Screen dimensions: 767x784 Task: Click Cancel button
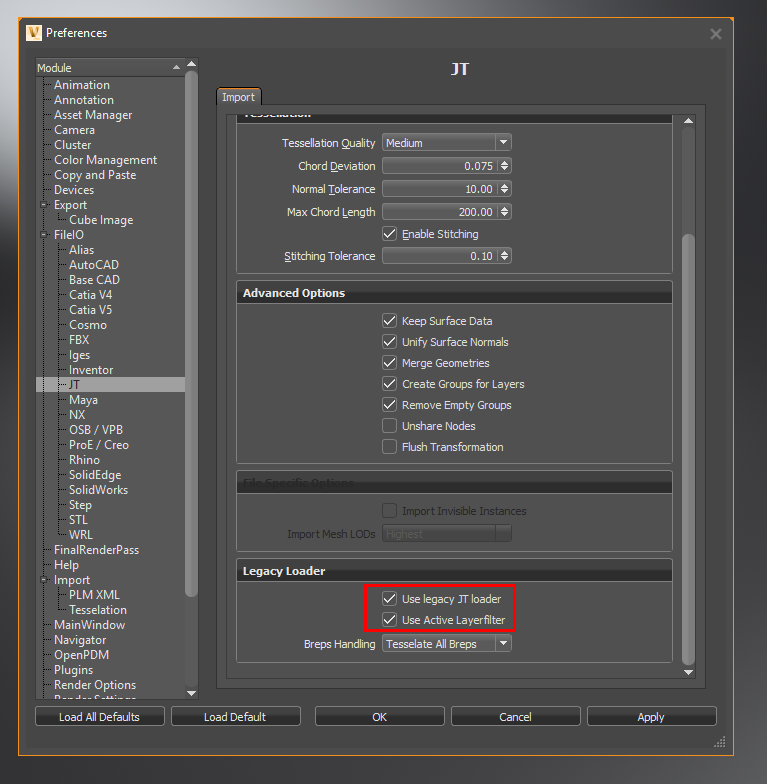516,717
